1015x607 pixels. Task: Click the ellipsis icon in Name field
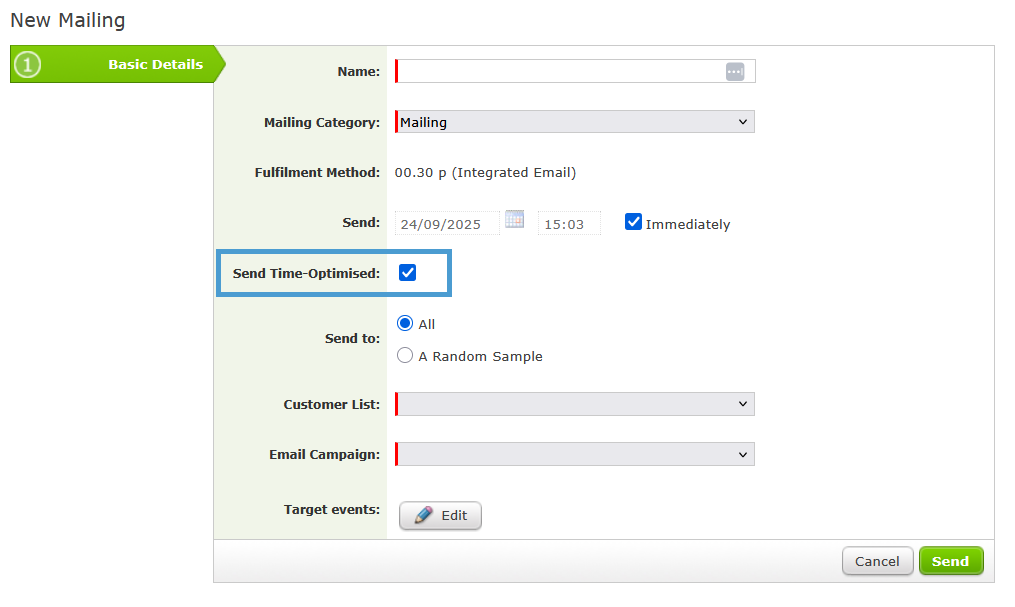click(735, 71)
